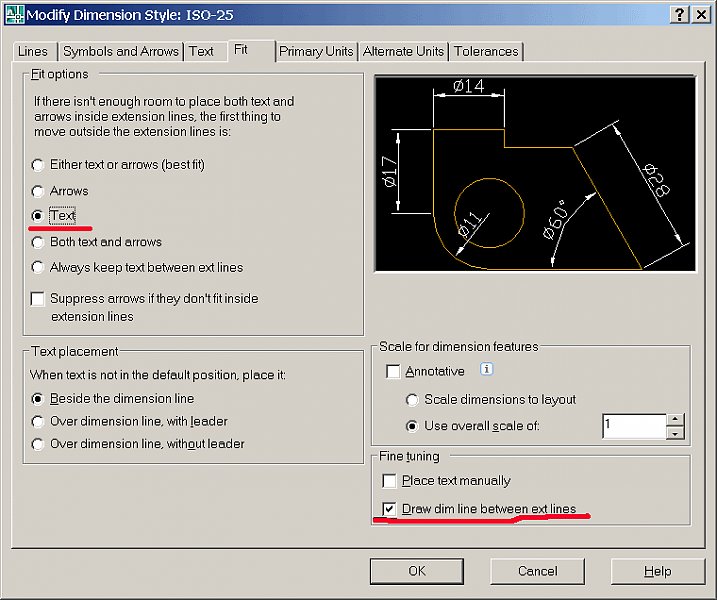The height and width of the screenshot is (600, 717).
Task: Close the Modify Dimension Style dialog
Action: tap(701, 15)
